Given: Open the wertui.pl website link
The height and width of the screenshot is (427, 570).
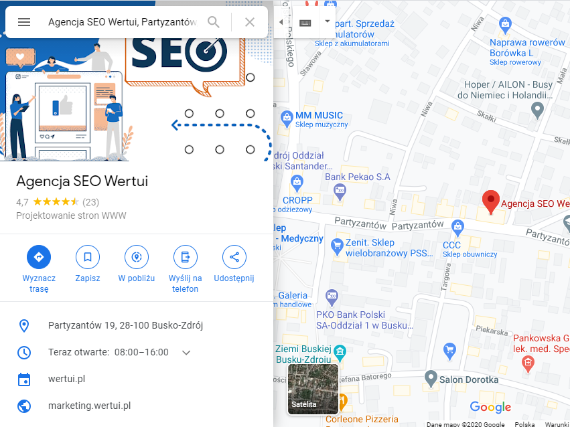Looking at the screenshot, I should pos(67,379).
